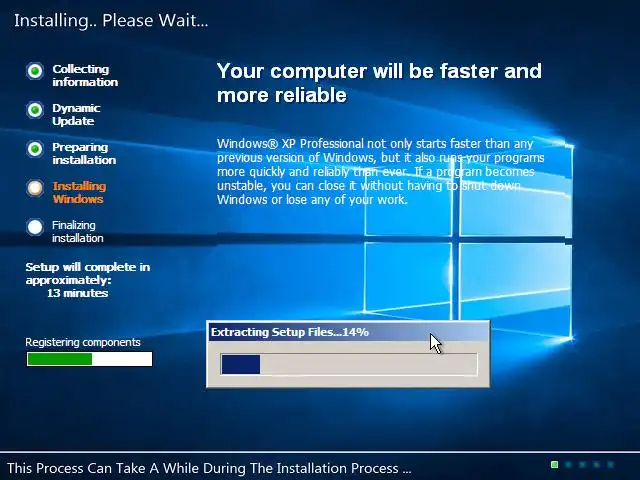This screenshot has width=640, height=480.
Task: Click the 'Registering components' status label
Action: click(x=83, y=342)
